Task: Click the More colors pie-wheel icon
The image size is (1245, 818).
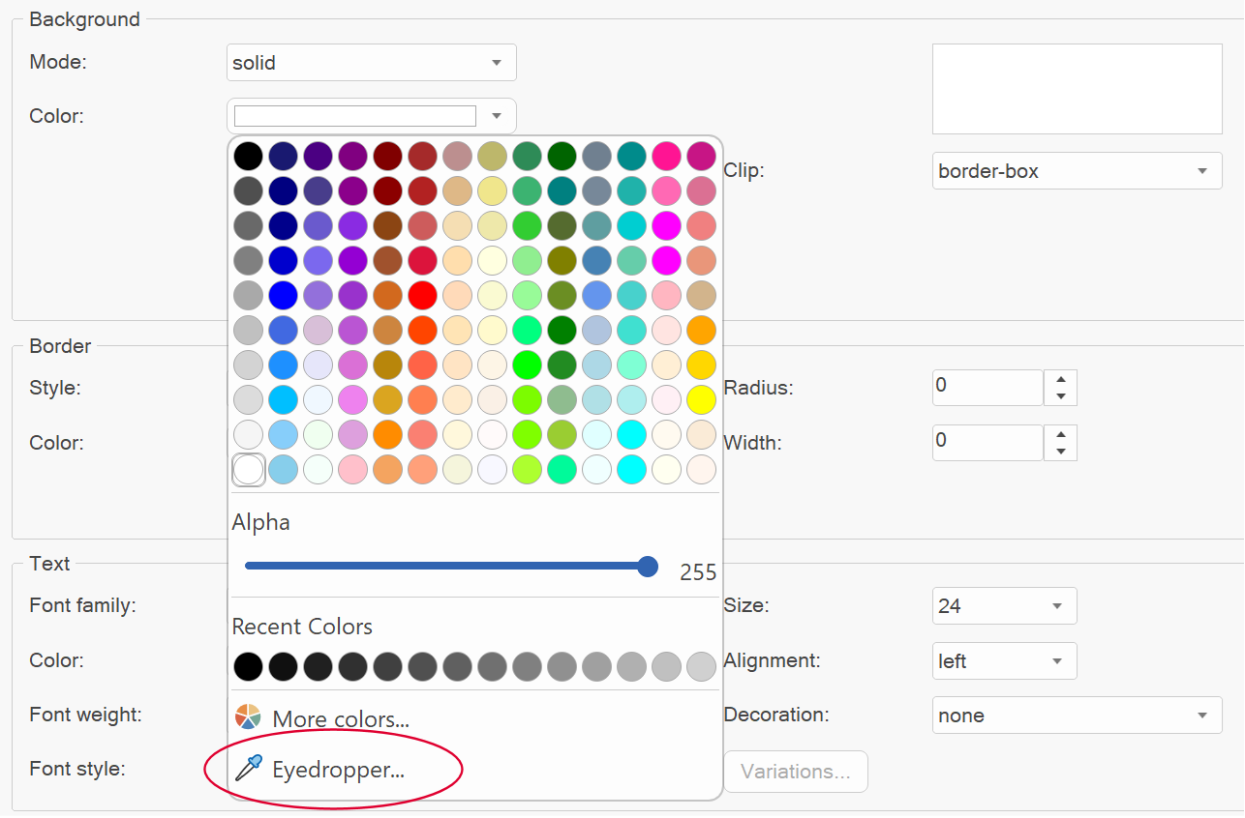Action: 247,717
